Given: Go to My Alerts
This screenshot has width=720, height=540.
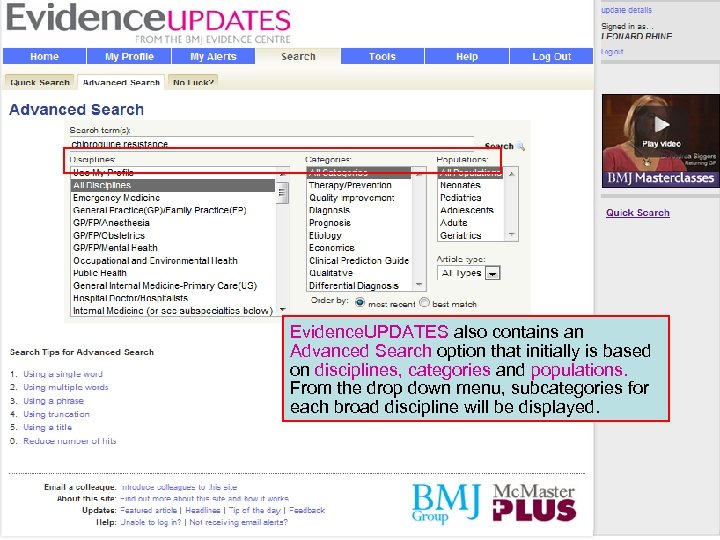Looking at the screenshot, I should [x=214, y=56].
